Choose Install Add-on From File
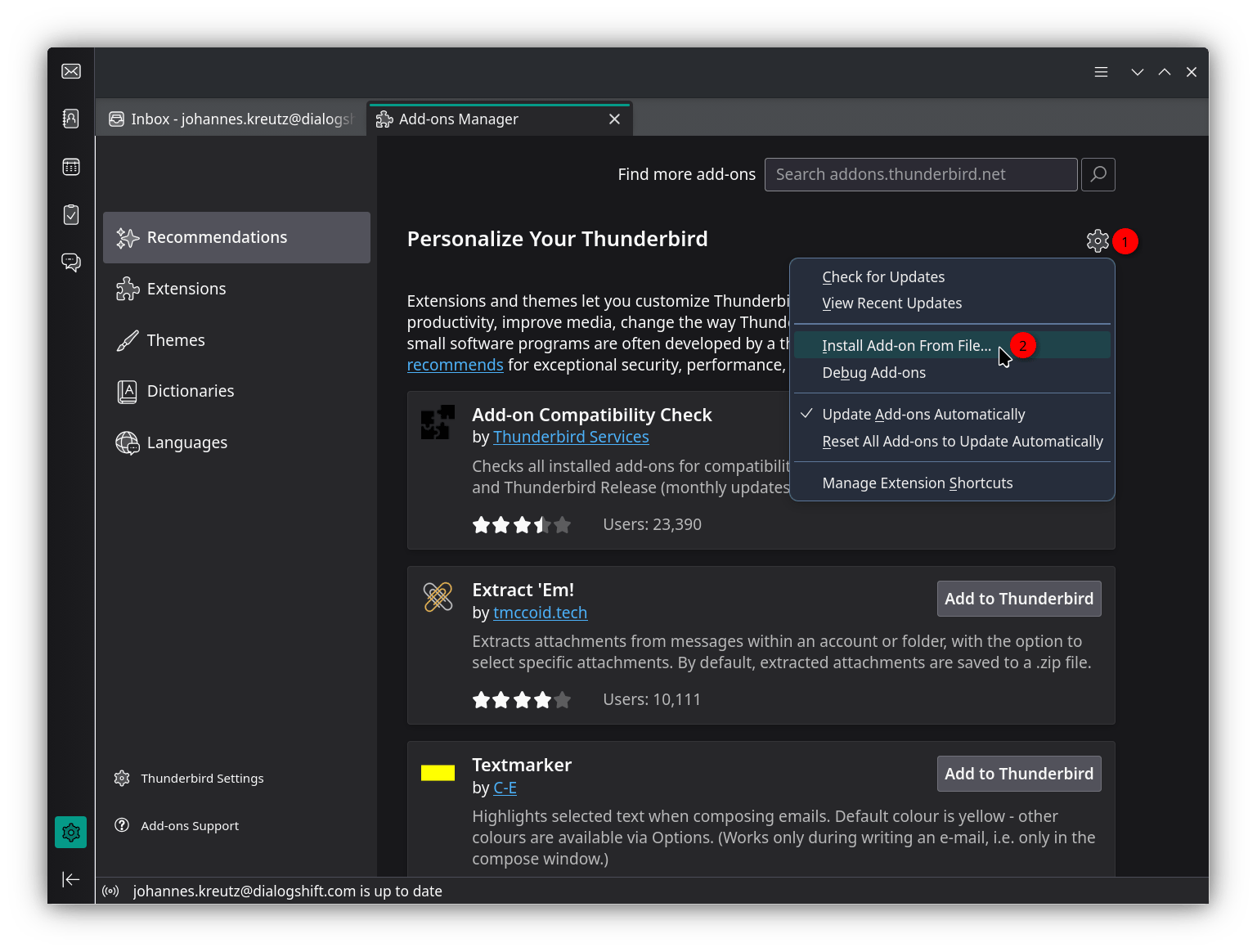The width and height of the screenshot is (1257, 952). coord(952,345)
